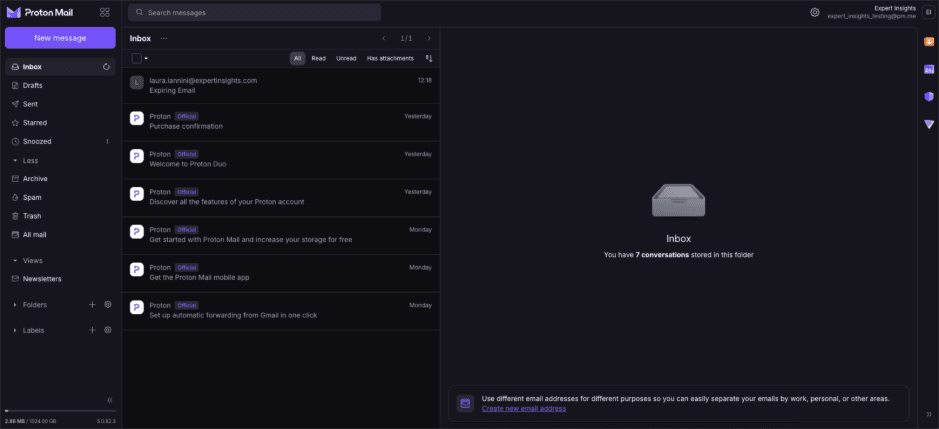Open the Calendar side panel icon

tap(929, 69)
